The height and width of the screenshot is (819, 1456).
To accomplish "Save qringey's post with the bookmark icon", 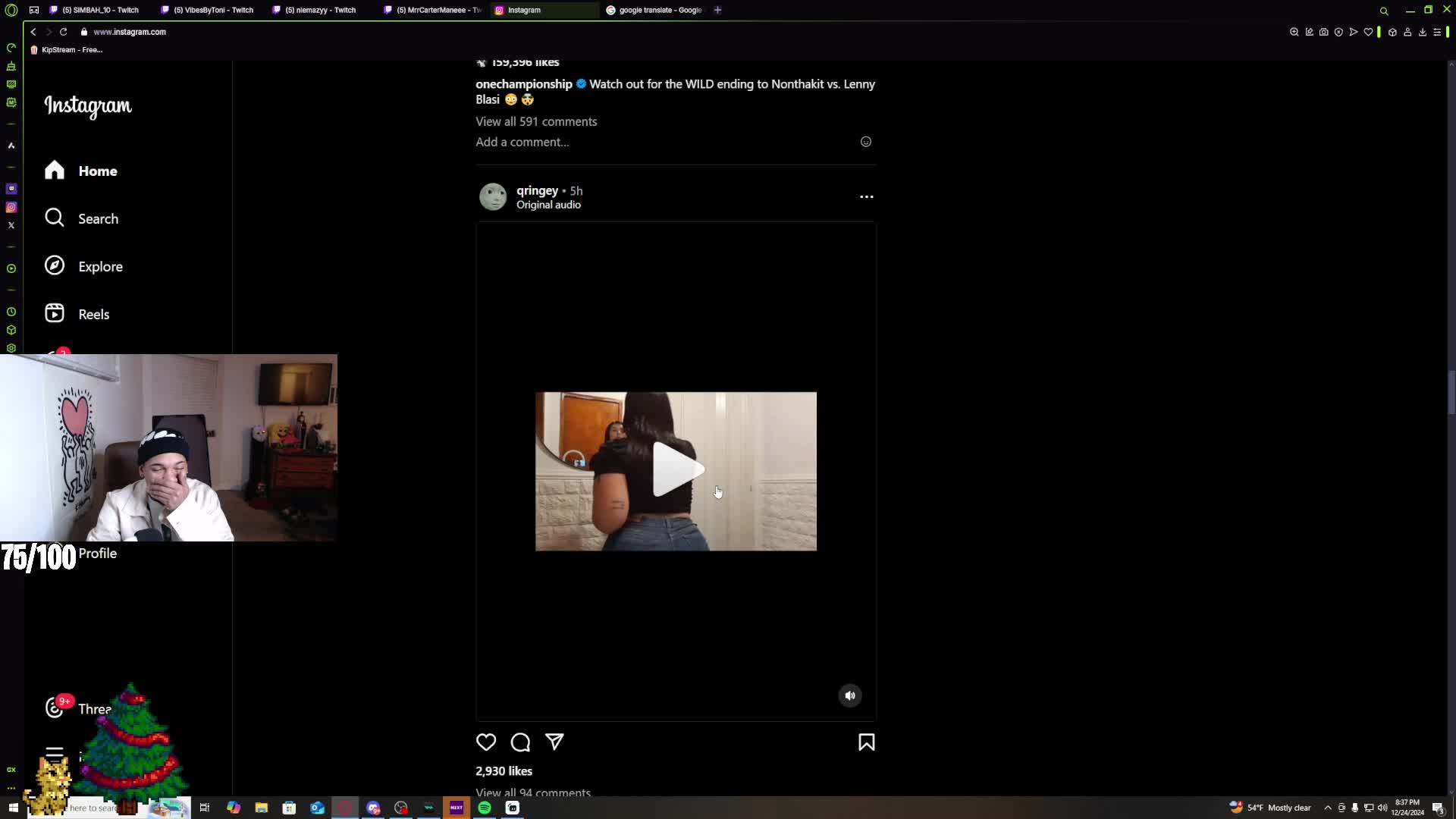I will 867,742.
